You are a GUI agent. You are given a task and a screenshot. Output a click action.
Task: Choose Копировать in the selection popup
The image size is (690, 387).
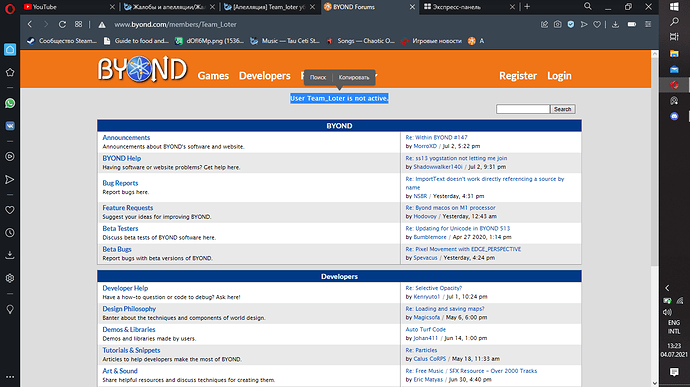(x=354, y=77)
